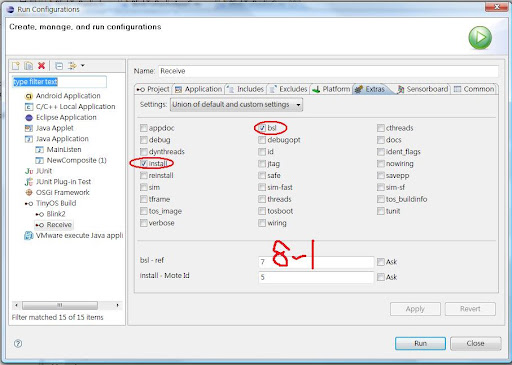Open the filter dropdown arrow in toolbar
This screenshot has width=512, height=365.
(83, 65)
